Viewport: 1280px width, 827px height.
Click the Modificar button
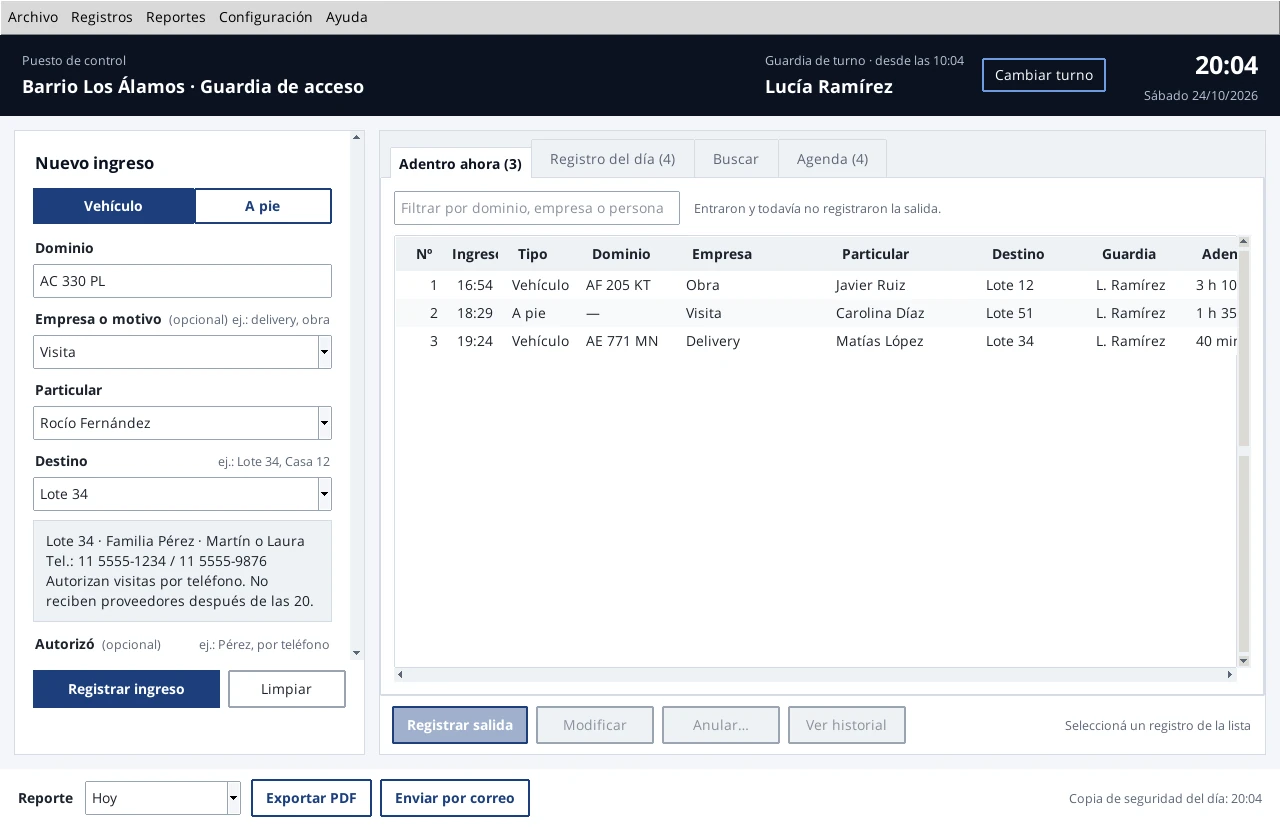tap(595, 725)
